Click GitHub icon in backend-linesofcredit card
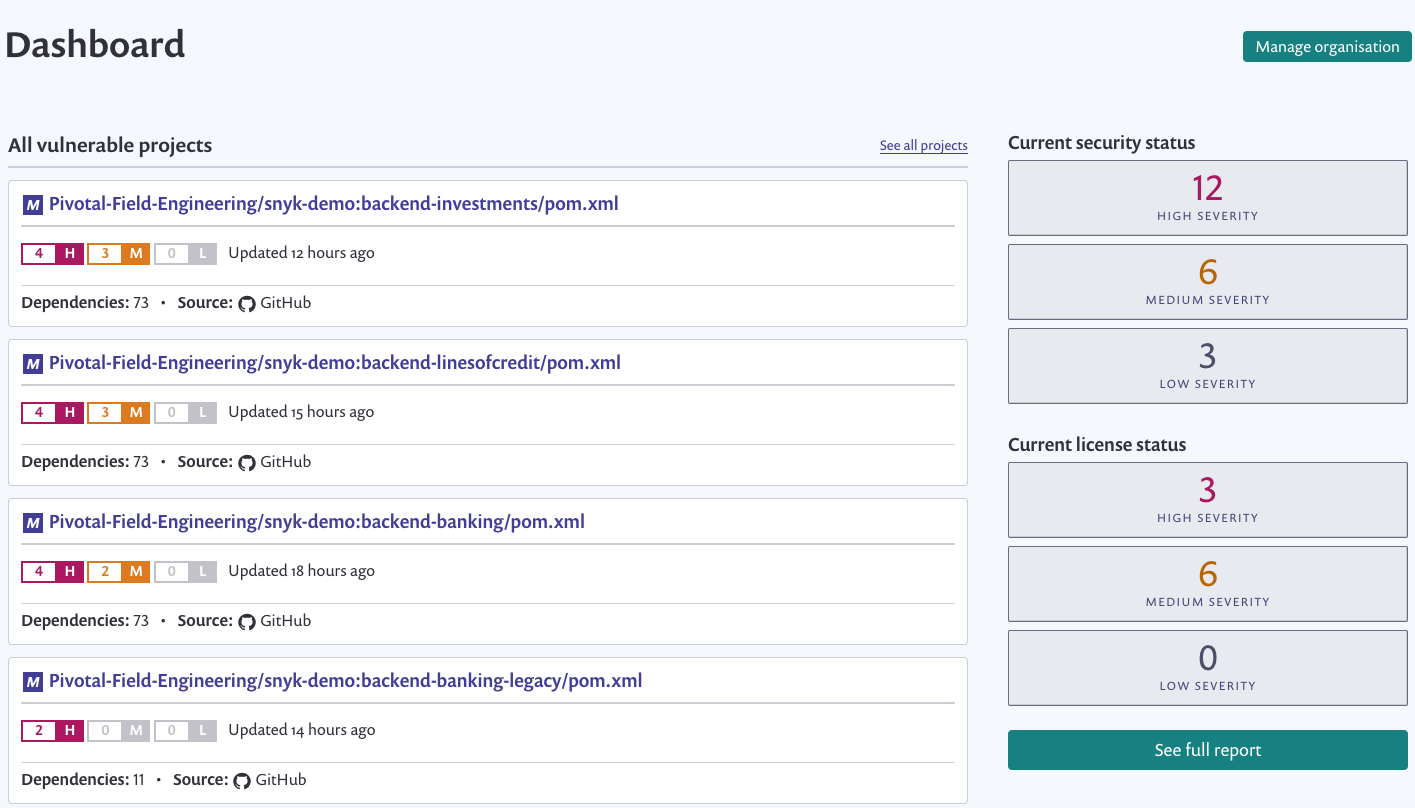This screenshot has height=808, width=1415. [247, 462]
